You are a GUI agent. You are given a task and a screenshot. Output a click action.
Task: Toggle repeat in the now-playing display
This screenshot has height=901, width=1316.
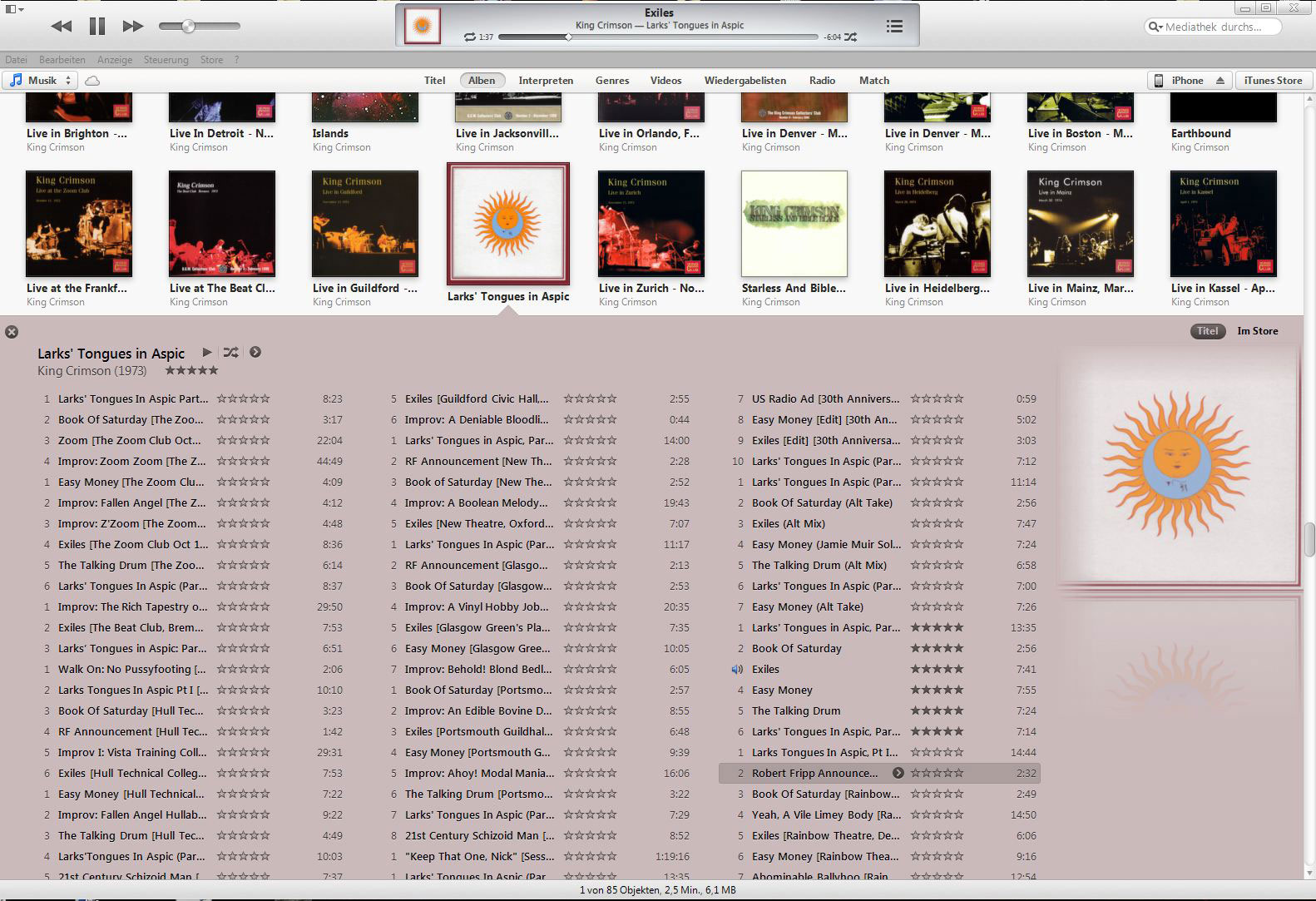(x=470, y=37)
